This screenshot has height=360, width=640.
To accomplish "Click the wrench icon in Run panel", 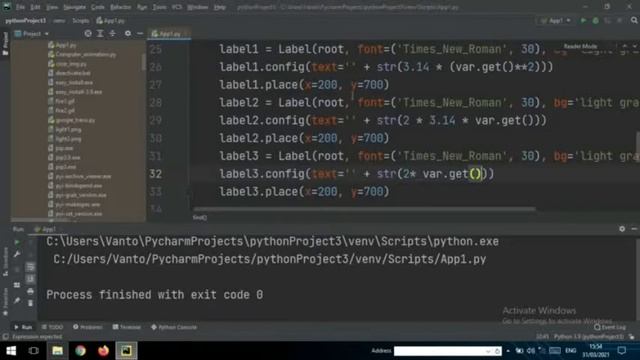I will [x=17, y=254].
